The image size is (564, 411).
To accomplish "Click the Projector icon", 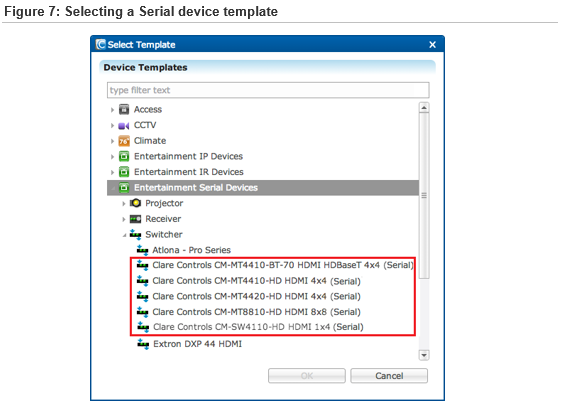I will coord(135,203).
